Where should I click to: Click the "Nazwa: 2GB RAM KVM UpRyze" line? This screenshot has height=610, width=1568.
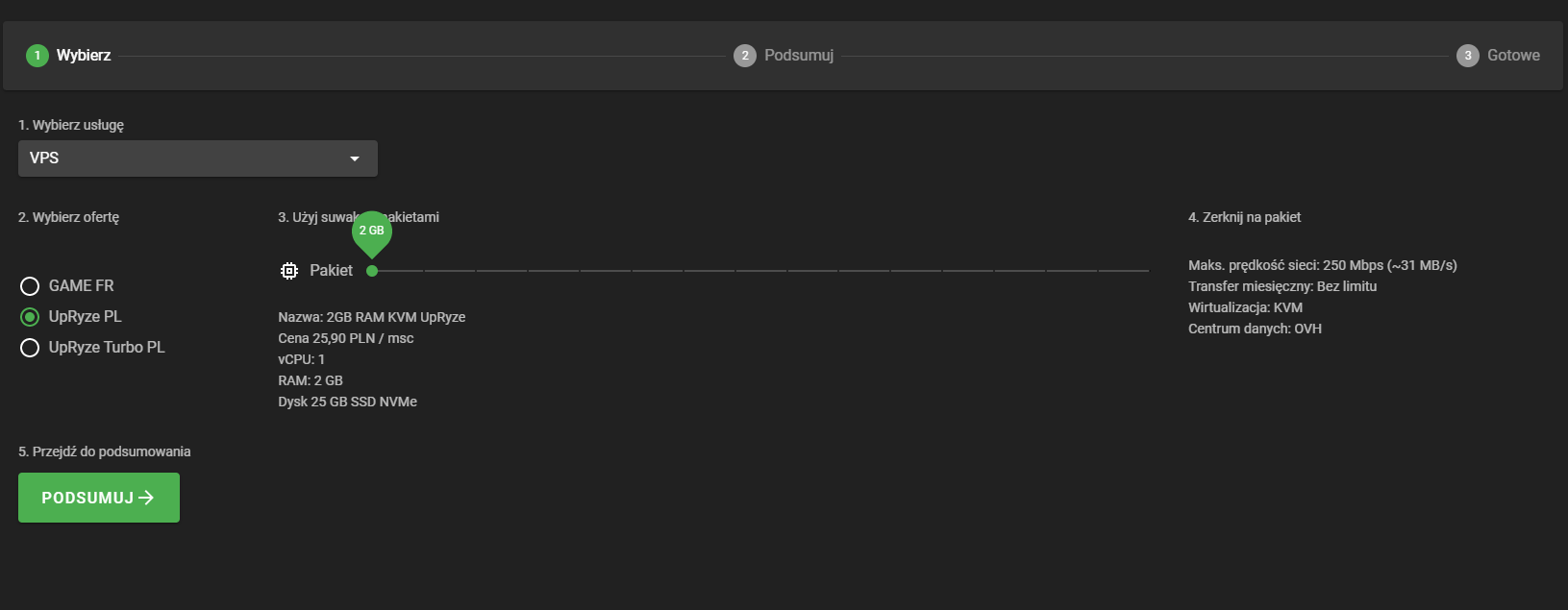coord(372,317)
